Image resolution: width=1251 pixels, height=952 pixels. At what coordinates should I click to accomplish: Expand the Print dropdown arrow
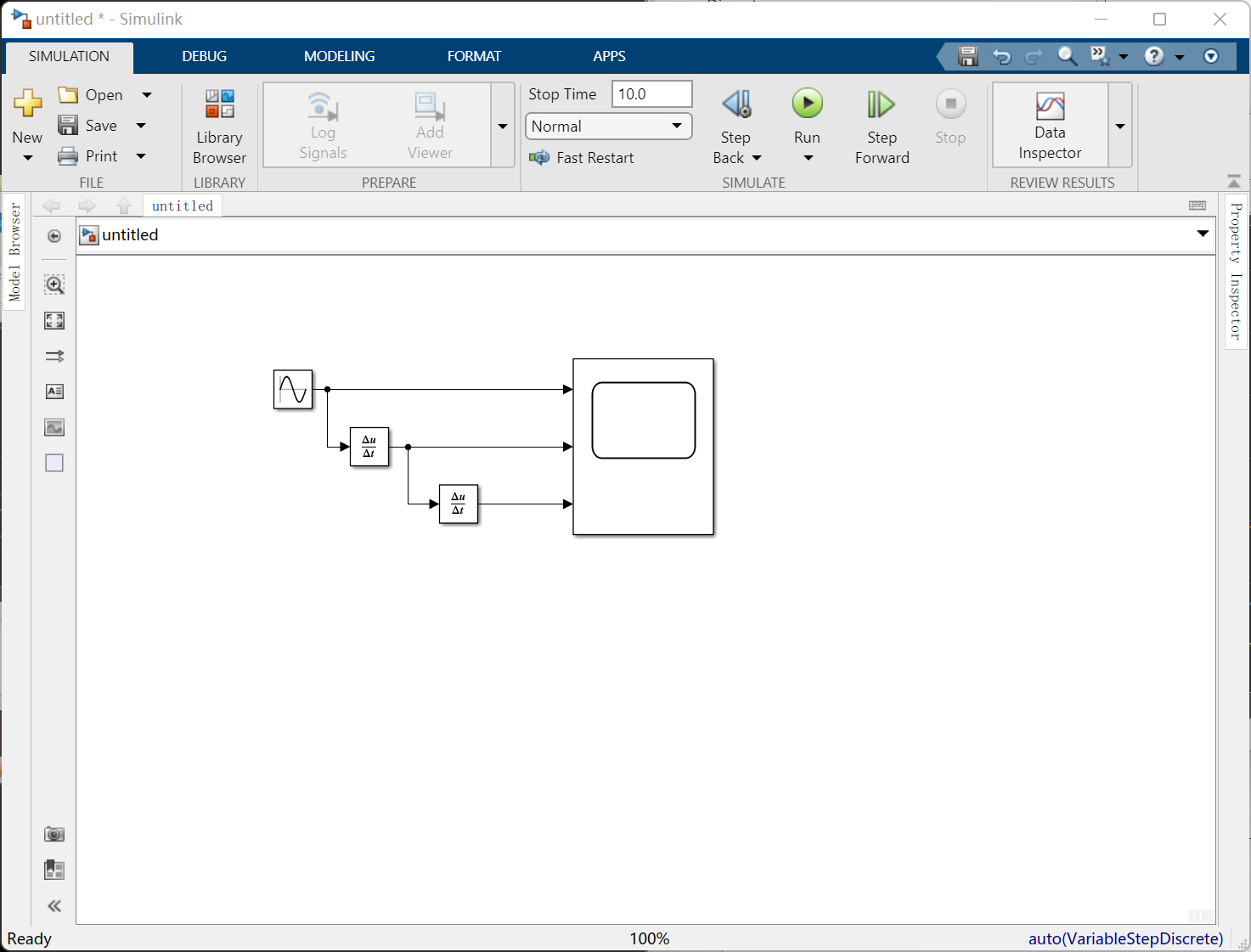[x=141, y=156]
